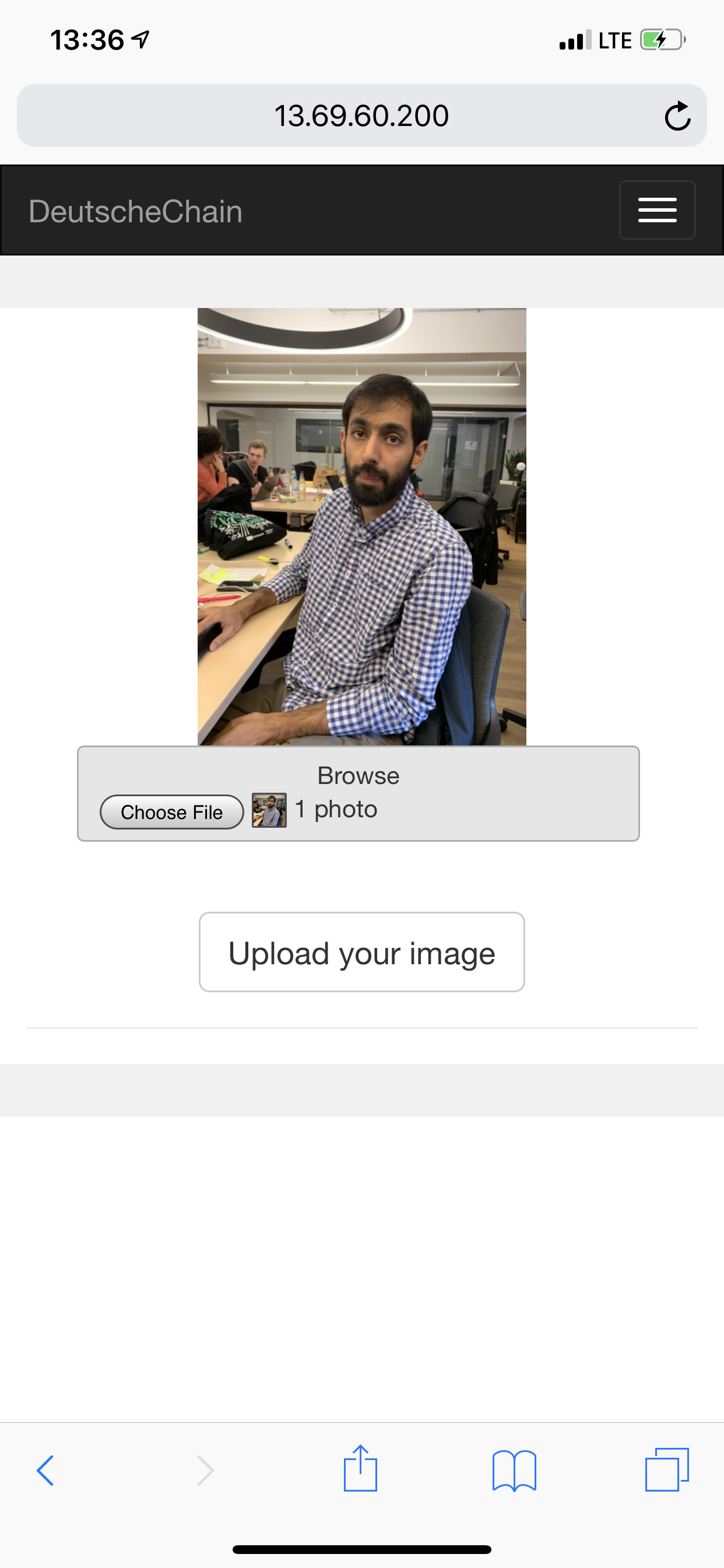Screen dimensions: 724x1568
Task: Show open tabs with tabs icon
Action: click(x=667, y=1469)
